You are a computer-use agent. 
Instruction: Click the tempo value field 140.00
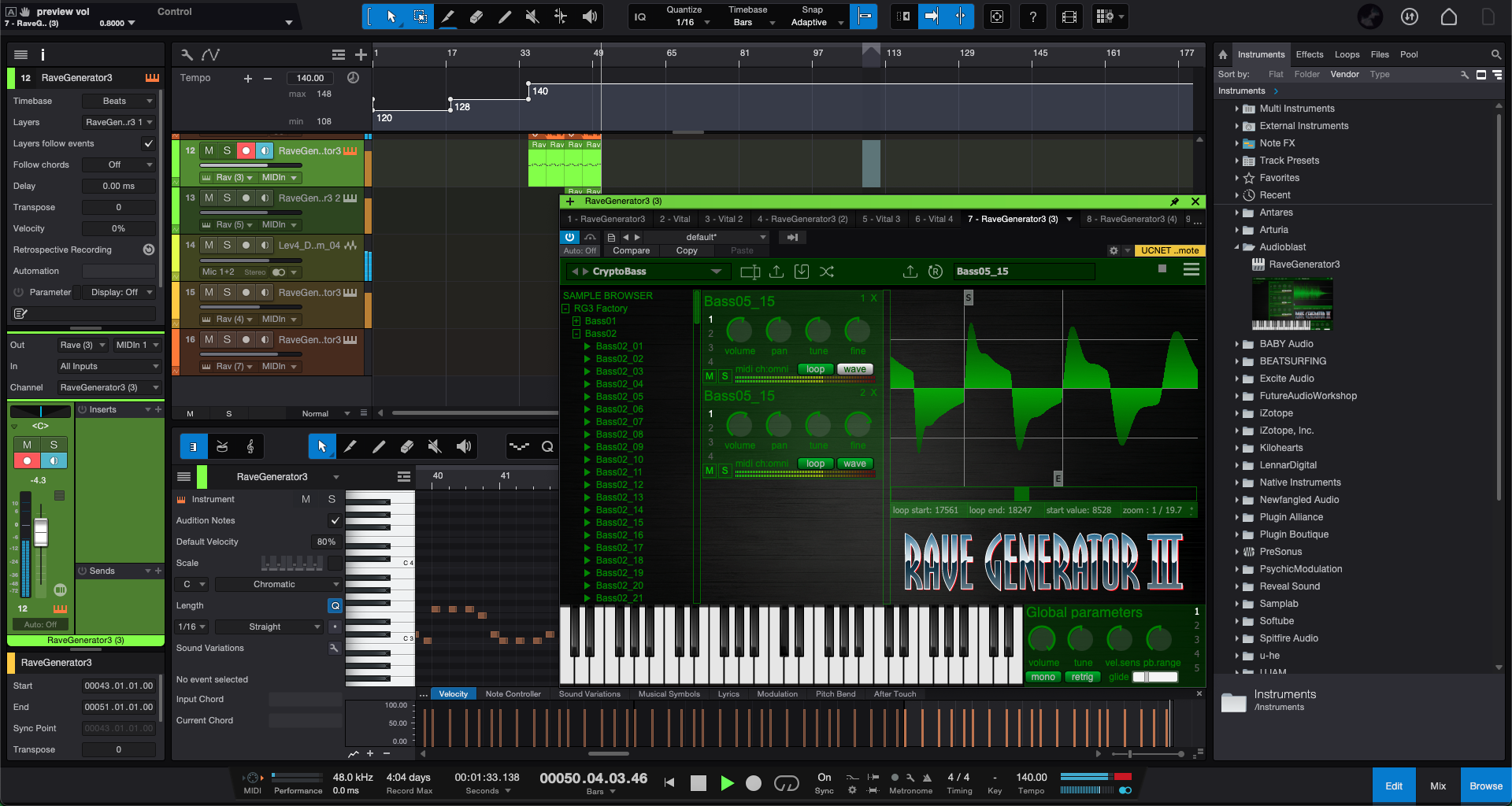[x=310, y=78]
